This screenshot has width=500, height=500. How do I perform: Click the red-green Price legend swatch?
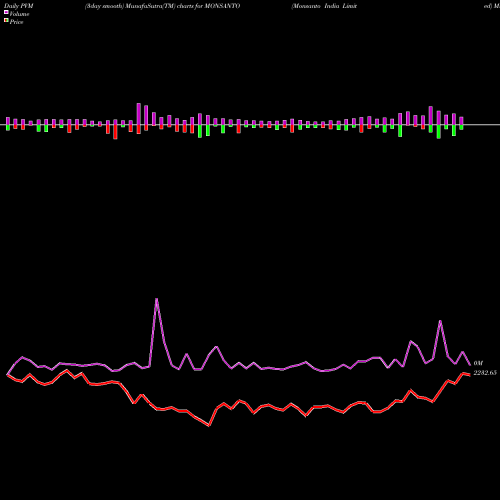coord(6,21)
